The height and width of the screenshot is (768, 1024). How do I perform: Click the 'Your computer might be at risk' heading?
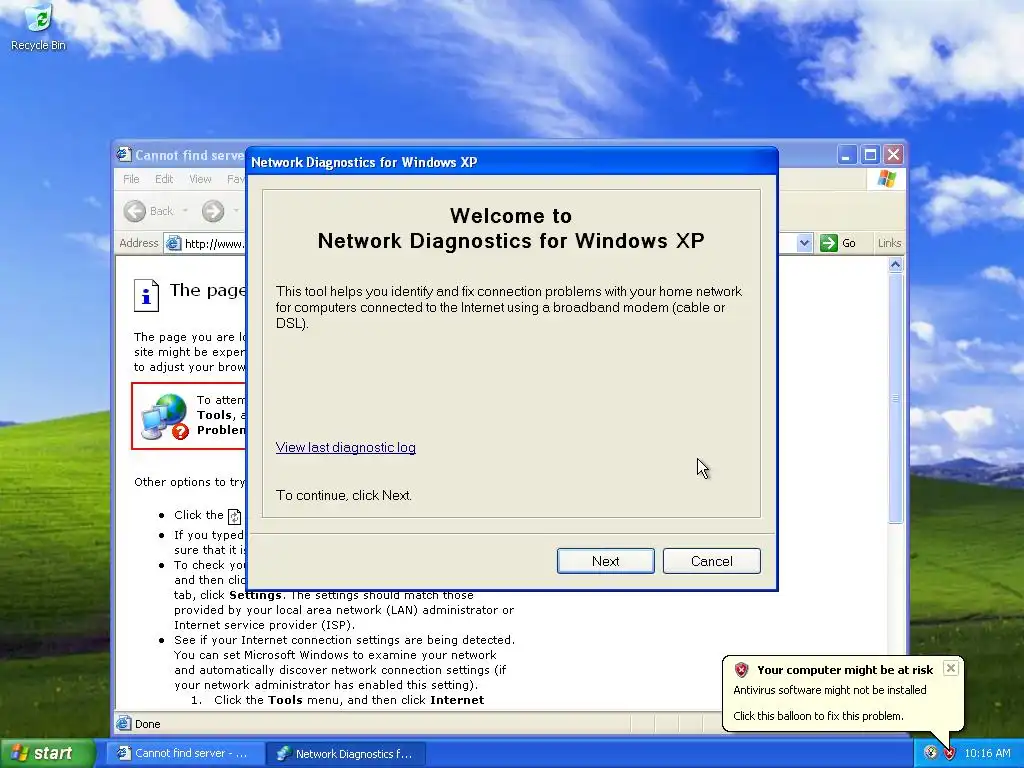tap(845, 670)
